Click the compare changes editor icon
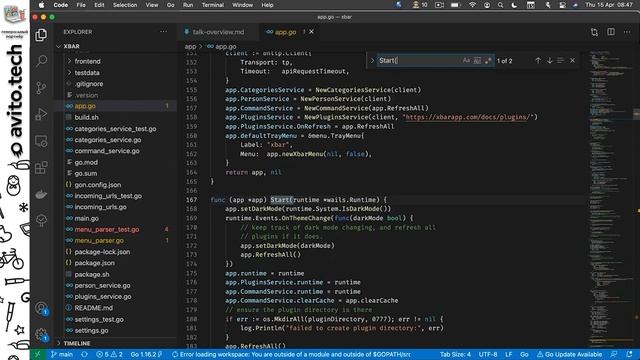 (594, 32)
